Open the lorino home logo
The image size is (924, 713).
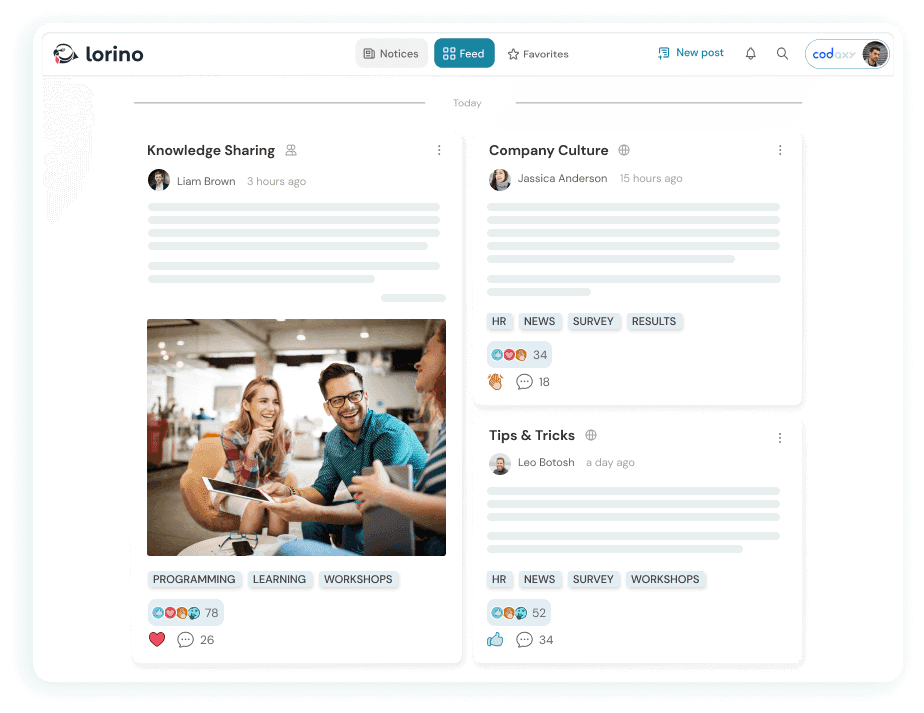coord(98,55)
